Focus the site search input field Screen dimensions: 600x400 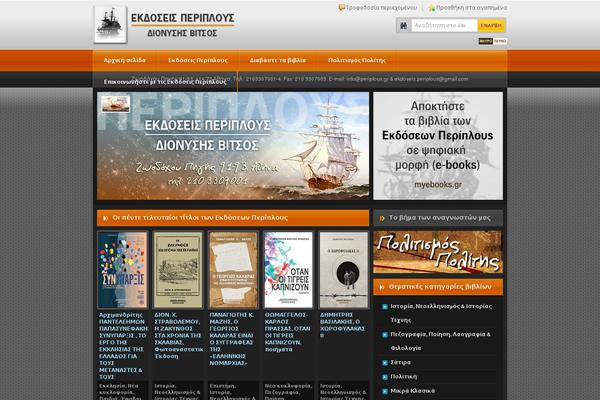[x=444, y=26]
